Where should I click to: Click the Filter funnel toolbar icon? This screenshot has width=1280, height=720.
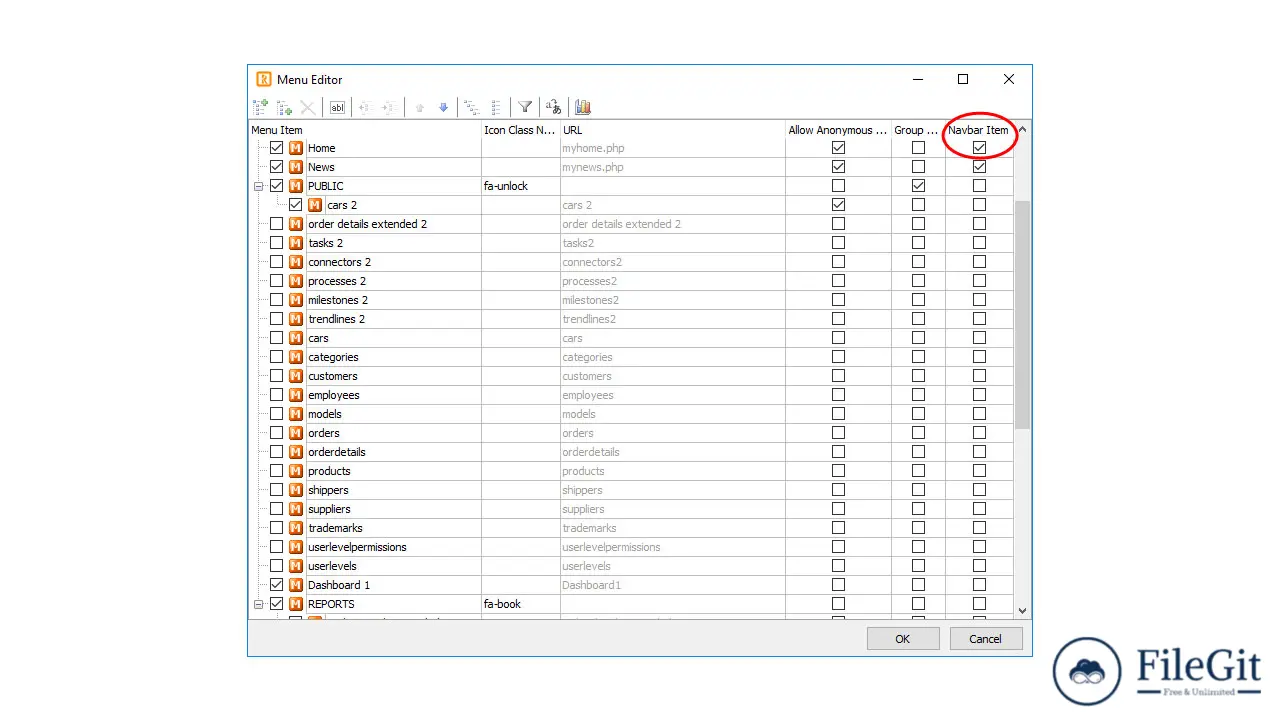click(525, 107)
